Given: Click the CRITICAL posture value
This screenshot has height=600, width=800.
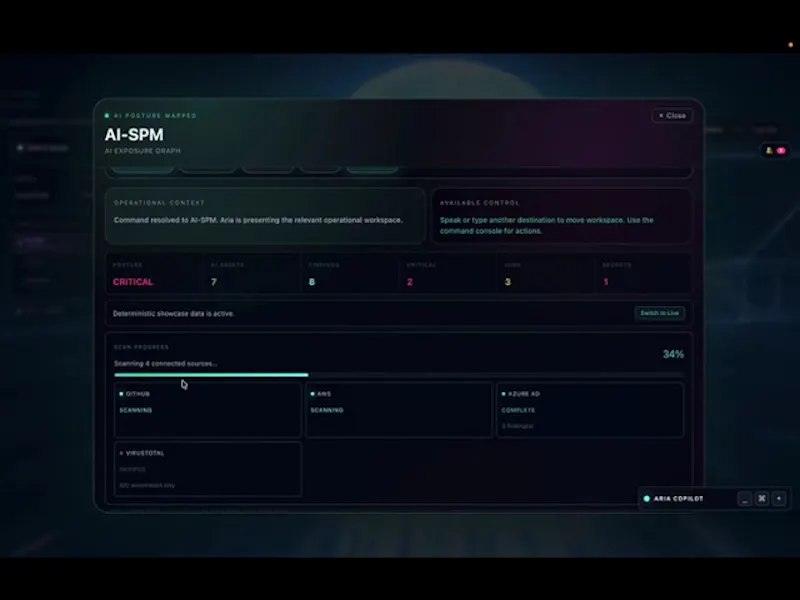Looking at the screenshot, I should coord(133,282).
